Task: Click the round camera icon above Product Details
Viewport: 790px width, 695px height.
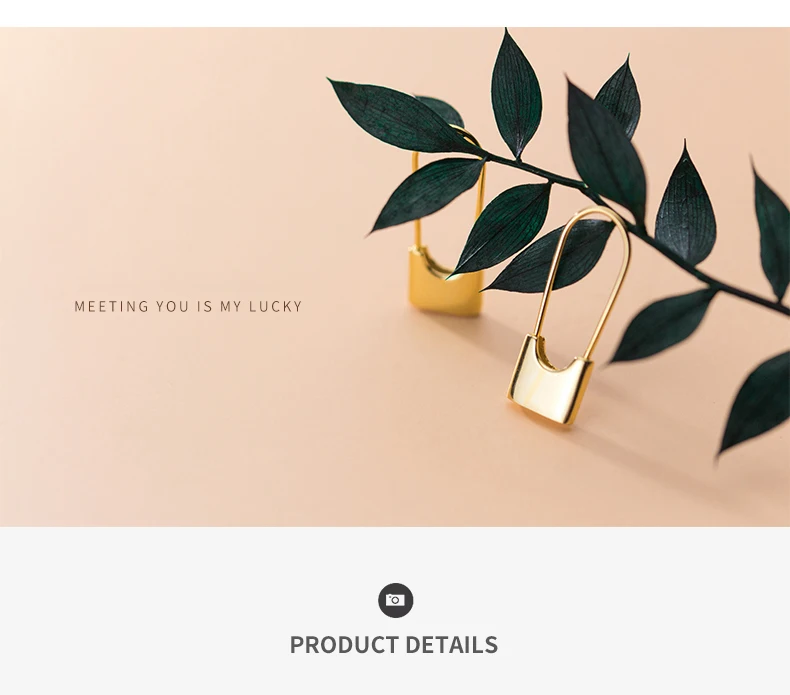Action: 396,600
